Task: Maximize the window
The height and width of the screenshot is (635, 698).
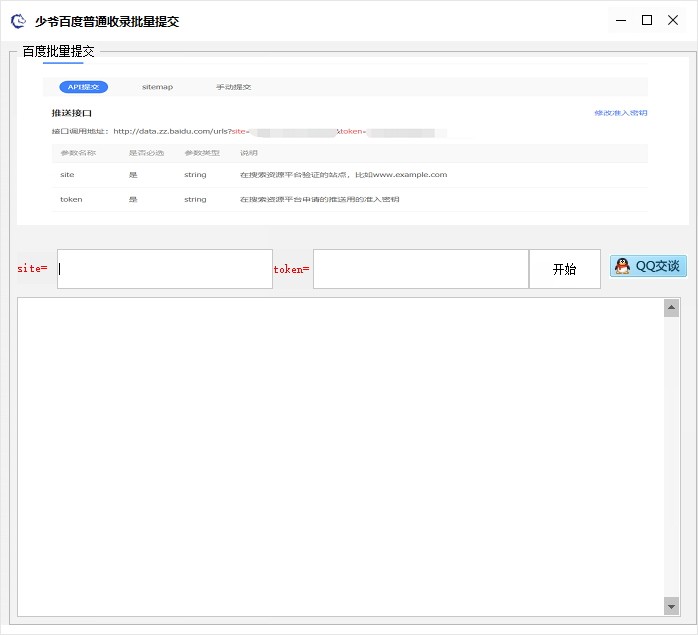Action: [647, 20]
